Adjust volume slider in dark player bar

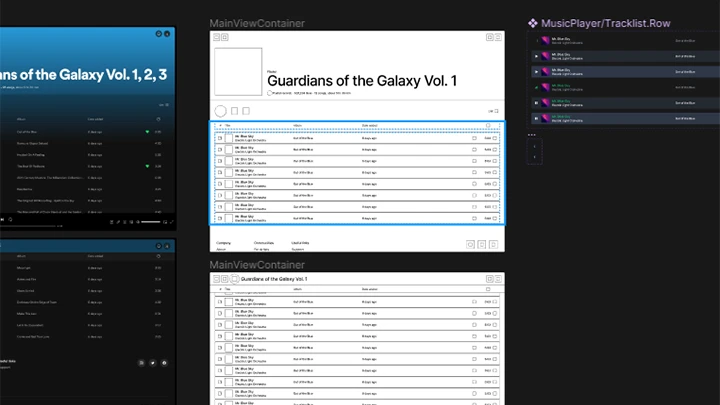[151, 222]
